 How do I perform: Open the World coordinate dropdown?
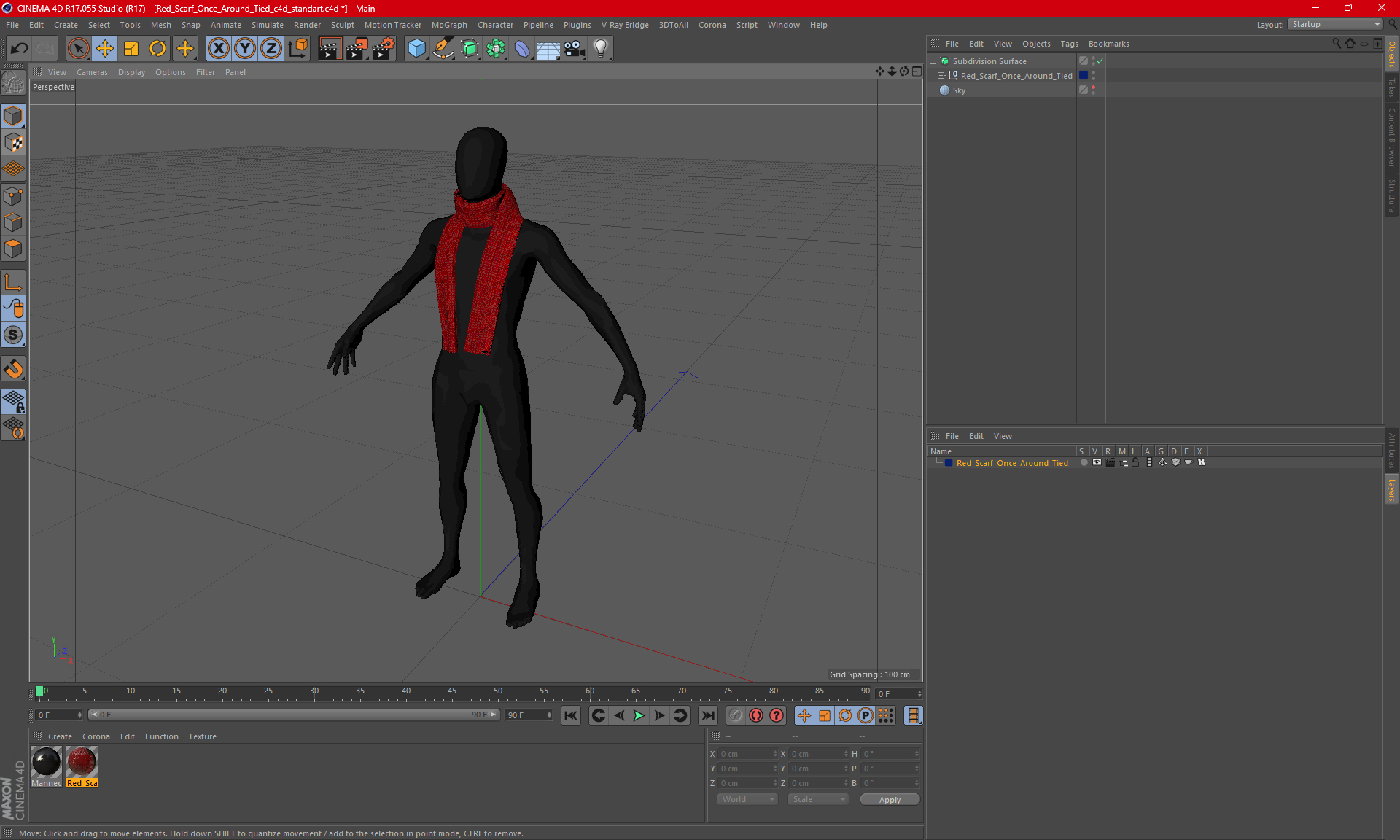tap(747, 799)
